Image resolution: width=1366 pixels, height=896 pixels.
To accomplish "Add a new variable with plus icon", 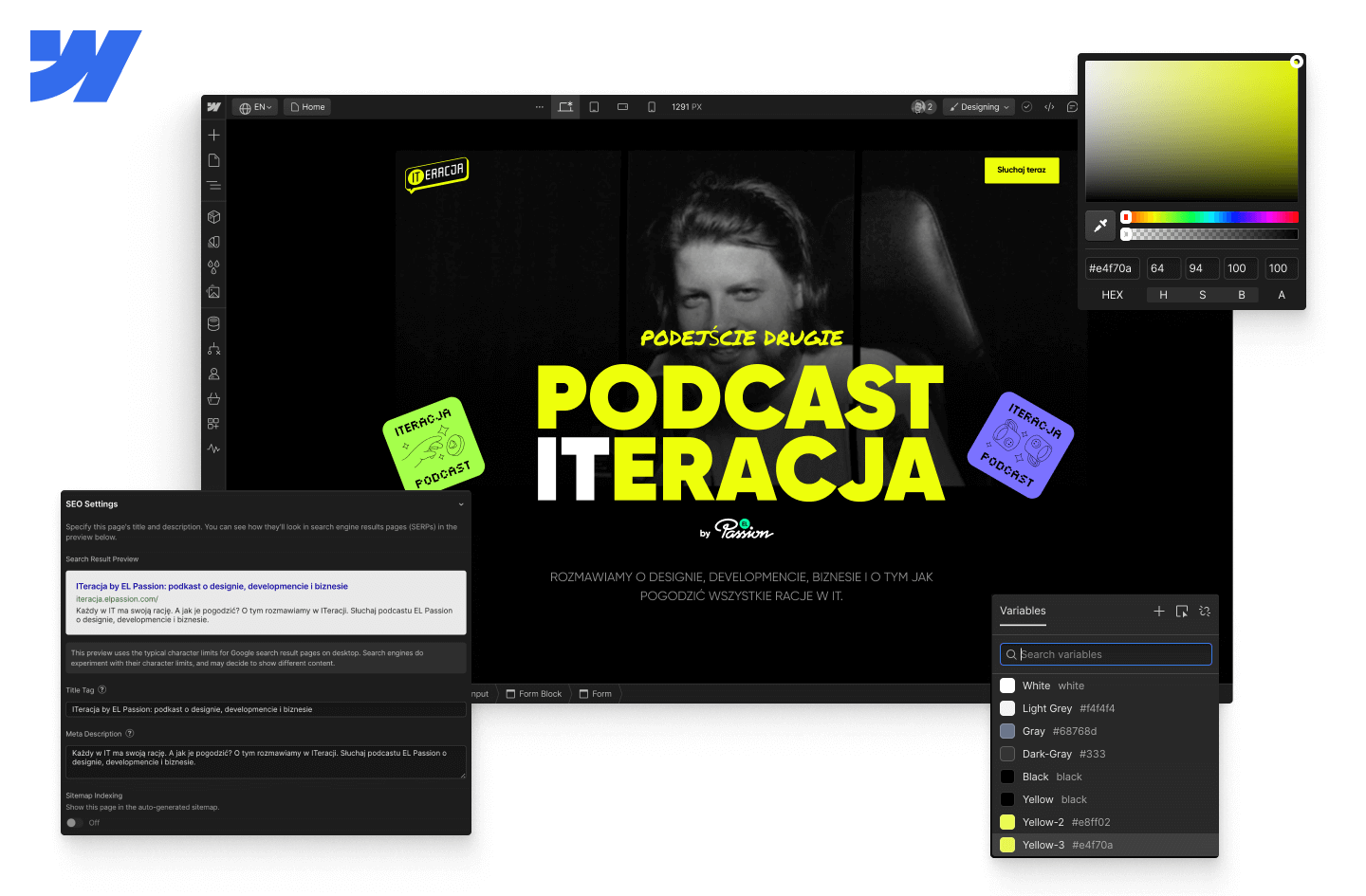I will click(x=1158, y=612).
